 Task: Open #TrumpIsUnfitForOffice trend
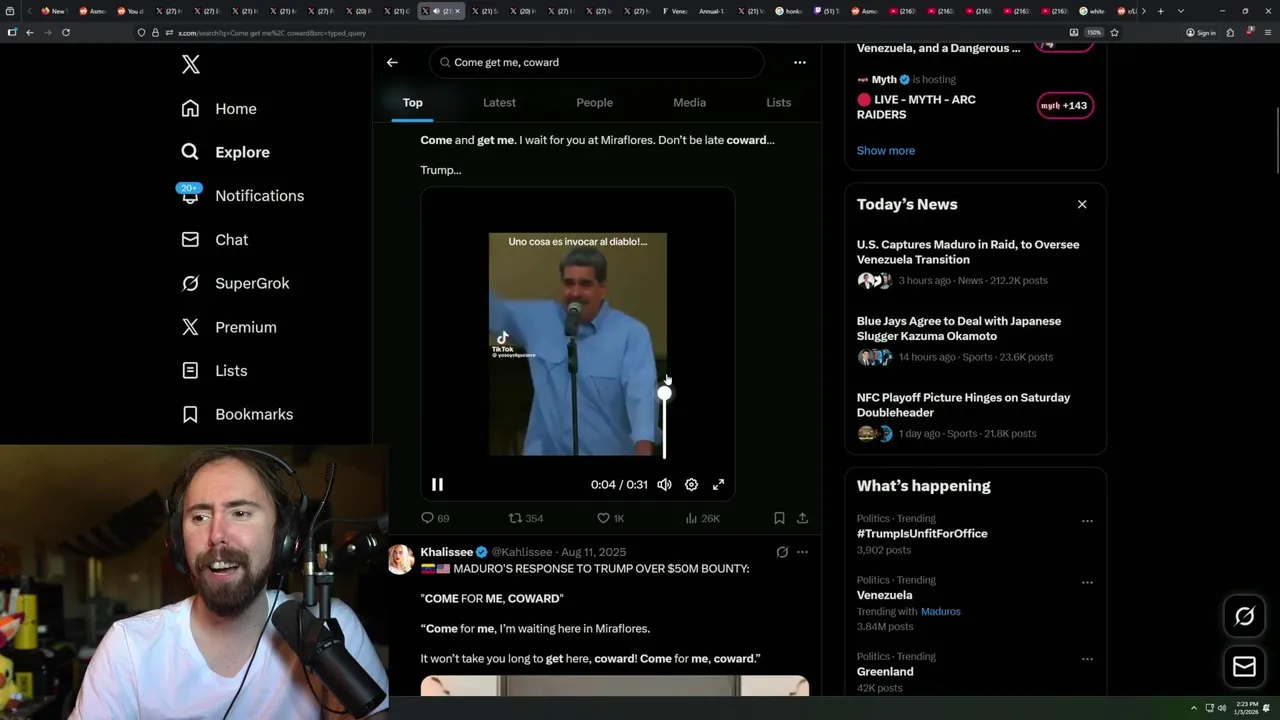[x=921, y=534]
